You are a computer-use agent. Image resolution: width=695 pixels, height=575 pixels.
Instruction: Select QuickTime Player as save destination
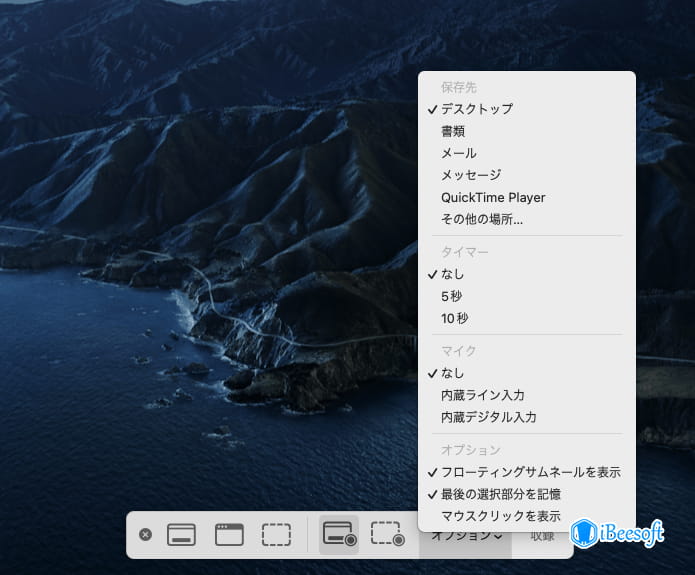493,197
